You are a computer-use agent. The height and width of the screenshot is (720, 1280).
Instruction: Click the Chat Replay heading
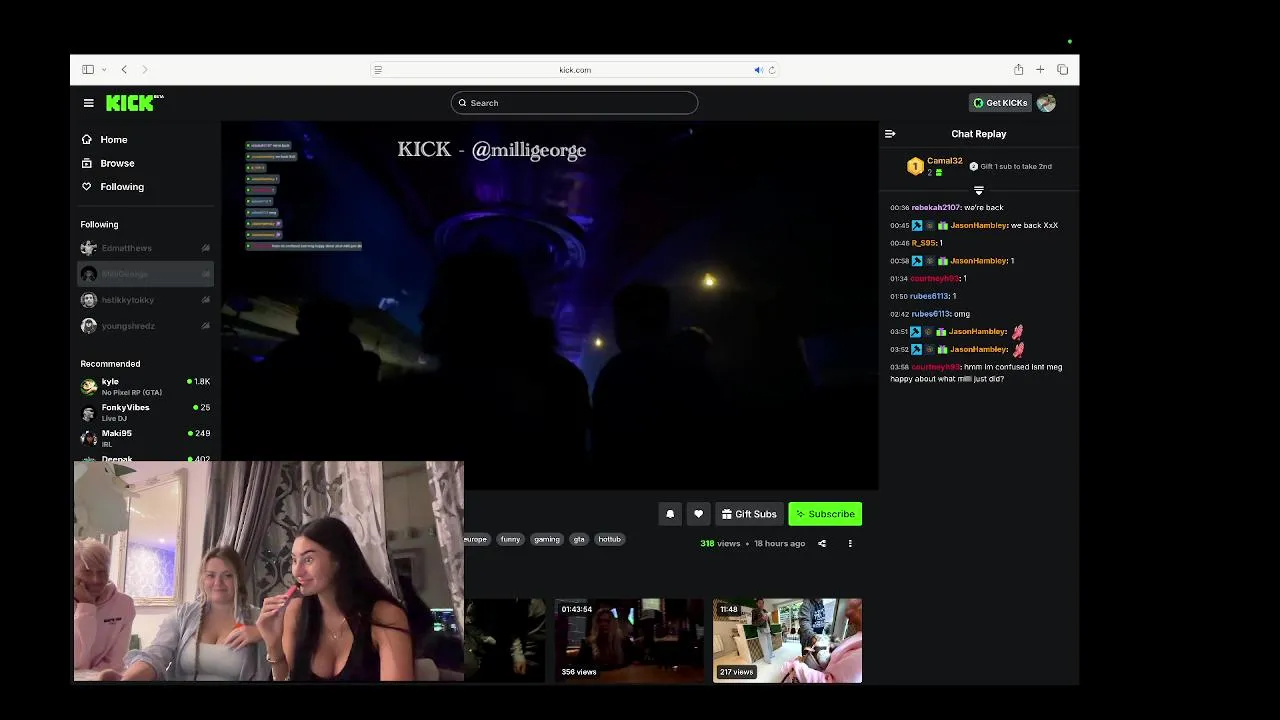(978, 134)
